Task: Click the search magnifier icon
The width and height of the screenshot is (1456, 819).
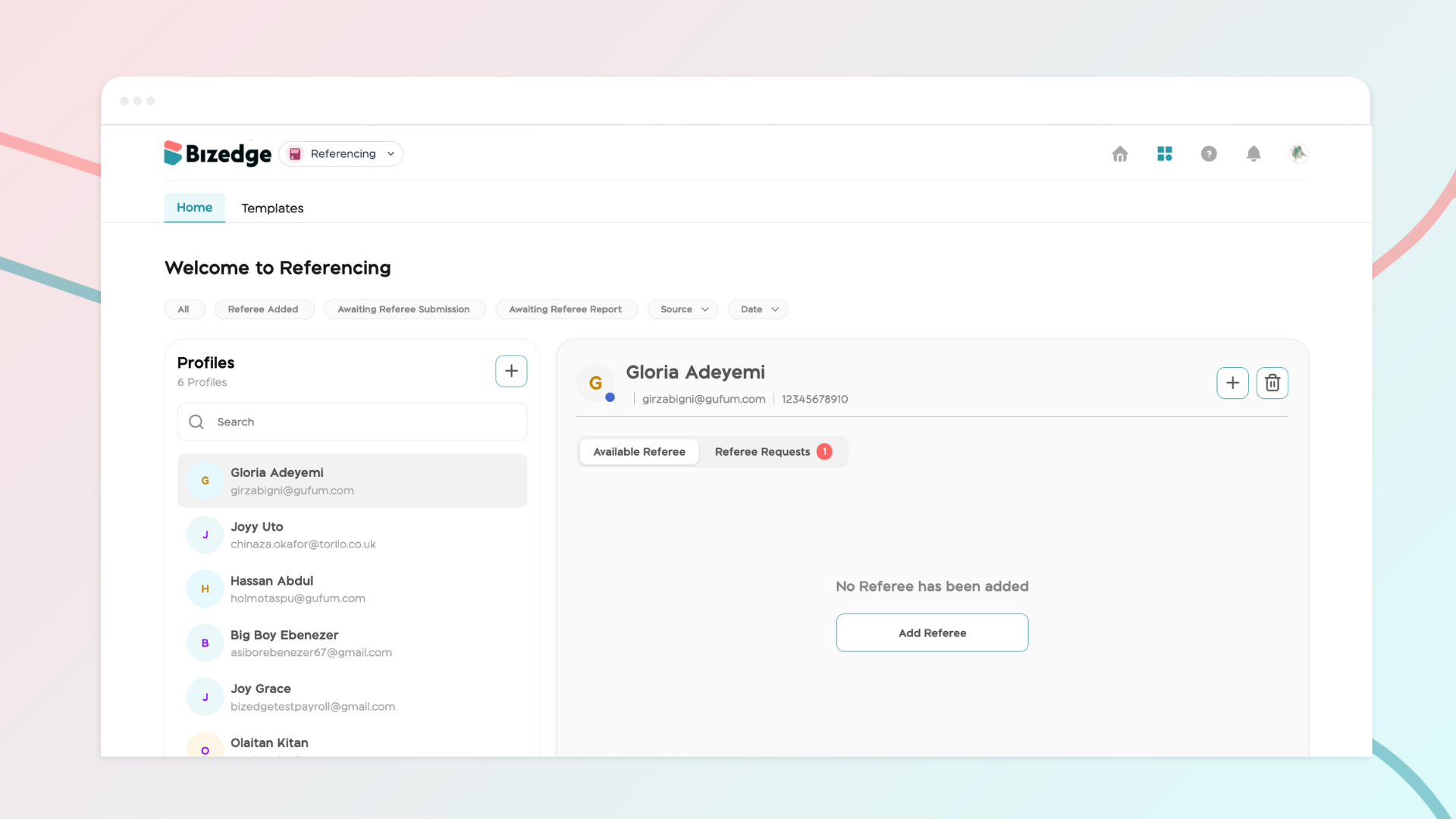Action: pyautogui.click(x=196, y=422)
